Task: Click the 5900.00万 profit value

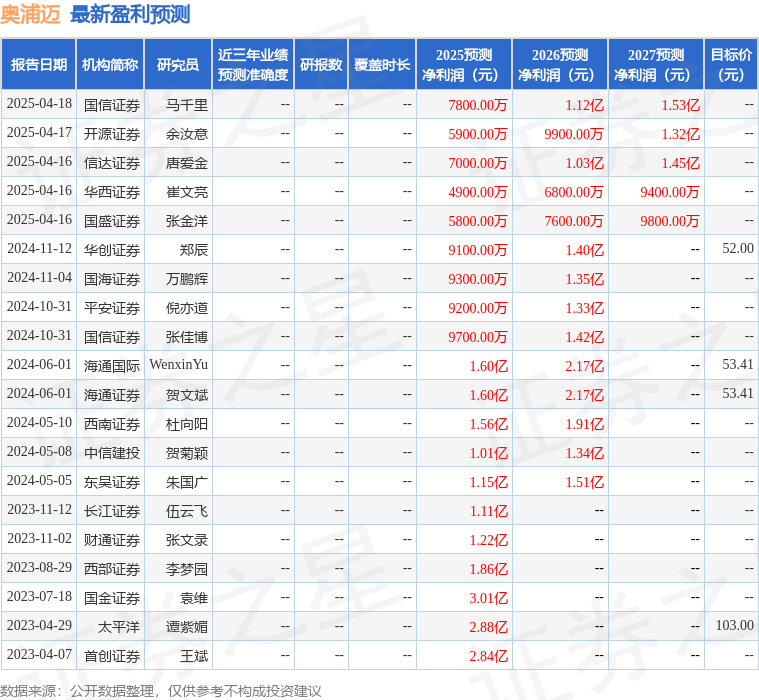Action: pos(477,134)
